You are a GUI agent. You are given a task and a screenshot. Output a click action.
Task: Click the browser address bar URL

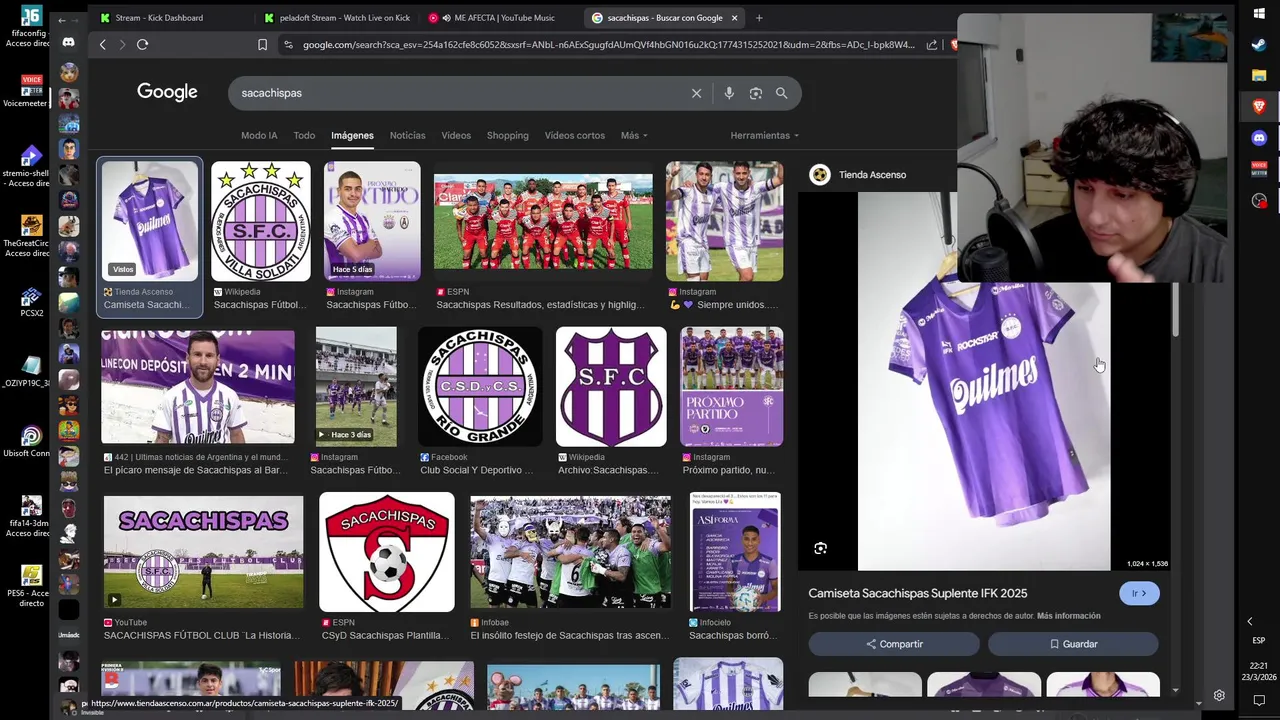[608, 44]
